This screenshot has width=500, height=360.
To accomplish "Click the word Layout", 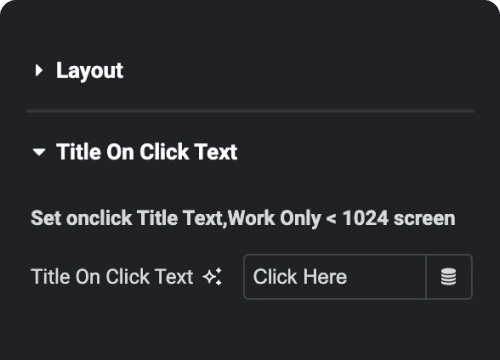I will (x=89, y=71).
